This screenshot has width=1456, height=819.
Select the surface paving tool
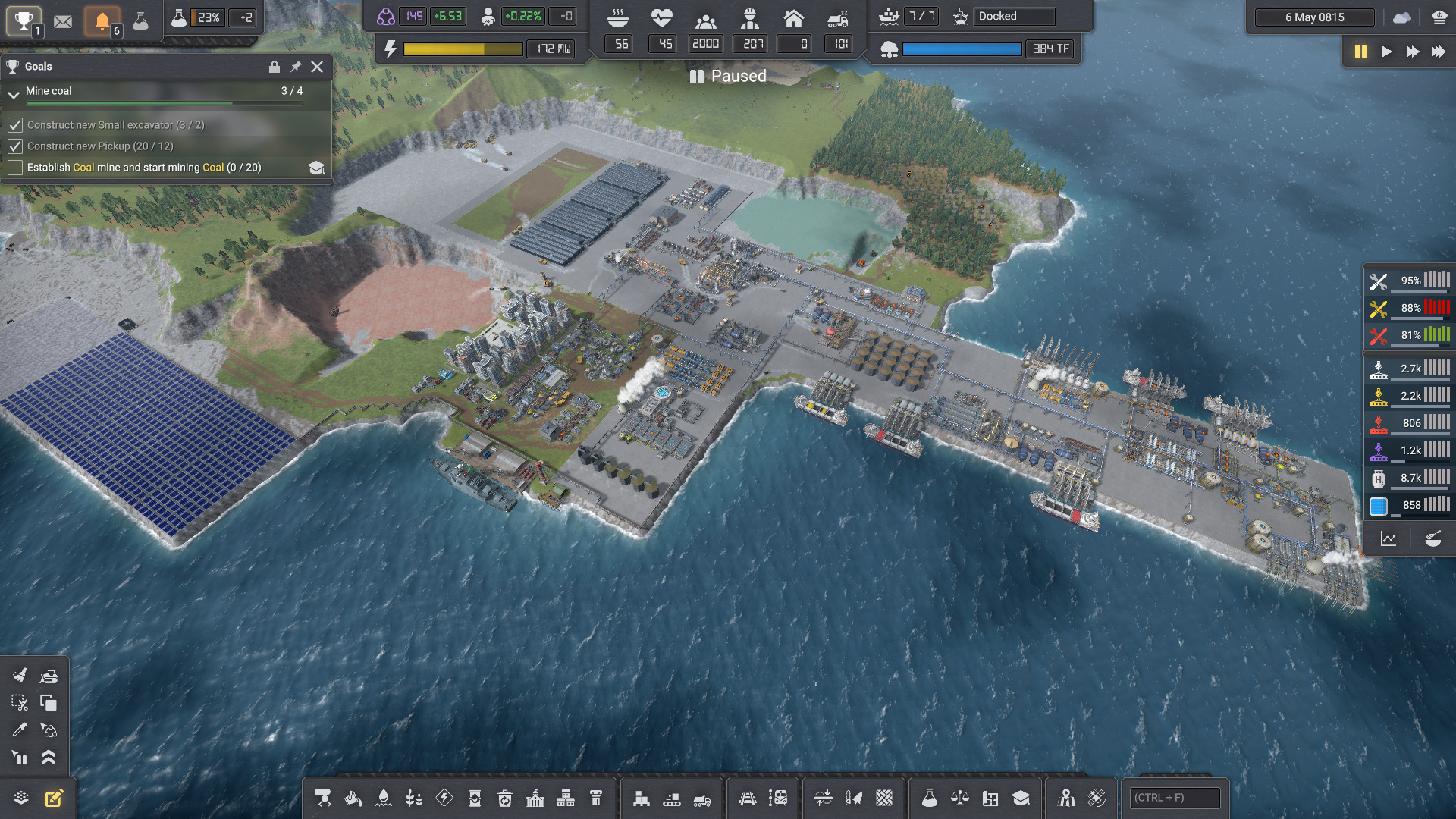click(884, 798)
